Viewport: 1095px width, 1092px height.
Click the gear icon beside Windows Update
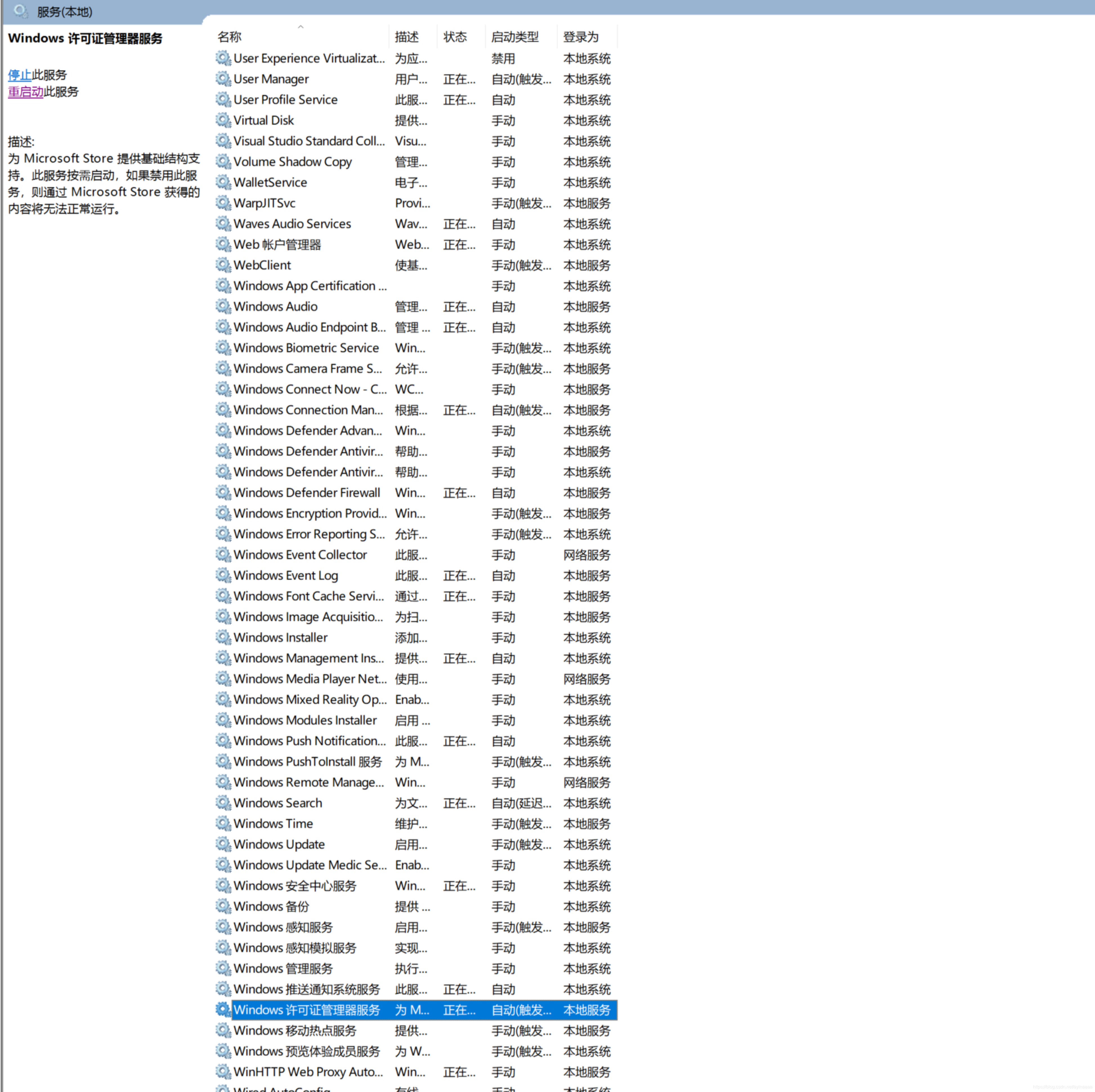(x=223, y=844)
